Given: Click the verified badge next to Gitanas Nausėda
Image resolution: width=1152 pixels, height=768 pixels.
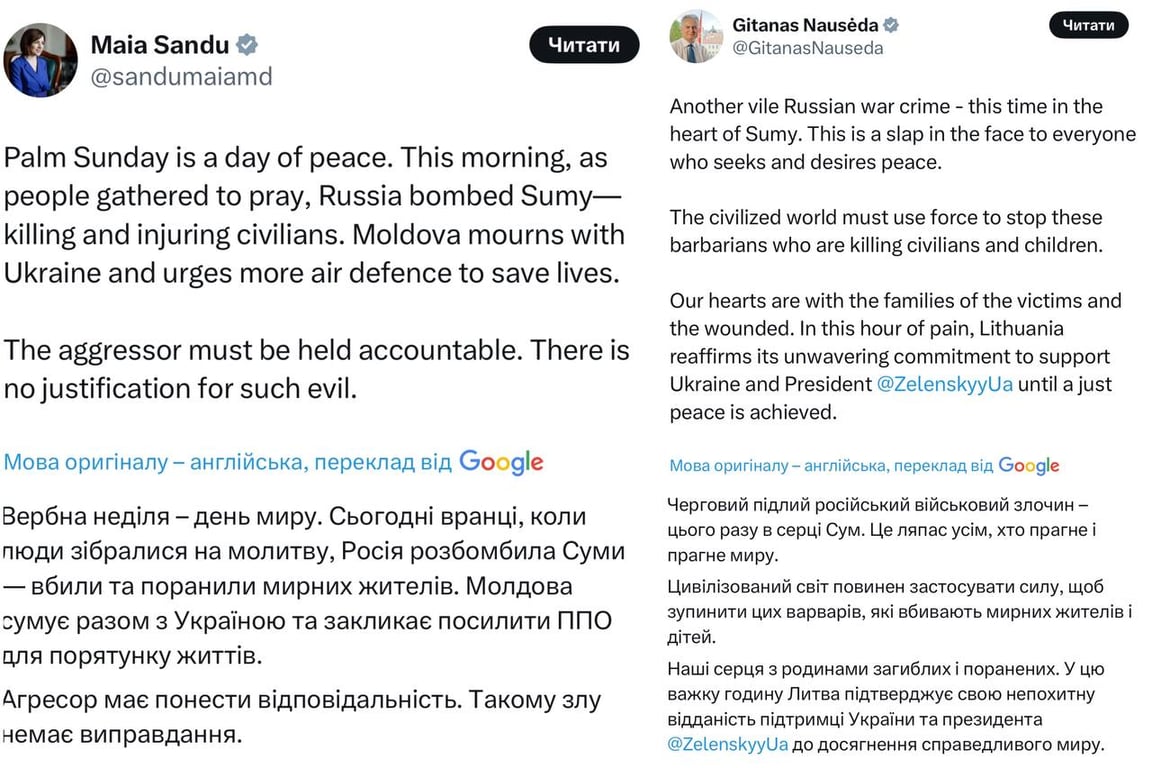Looking at the screenshot, I should pyautogui.click(x=891, y=25).
